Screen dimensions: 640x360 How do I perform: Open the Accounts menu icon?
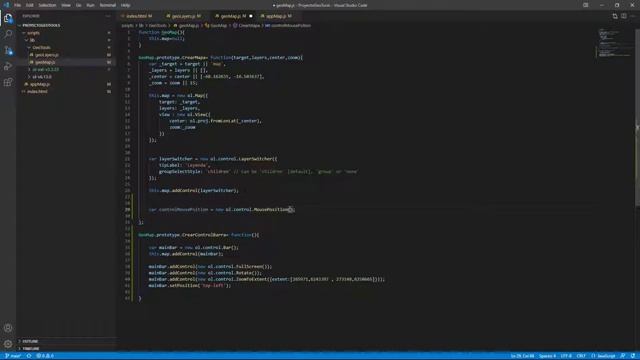click(8, 328)
